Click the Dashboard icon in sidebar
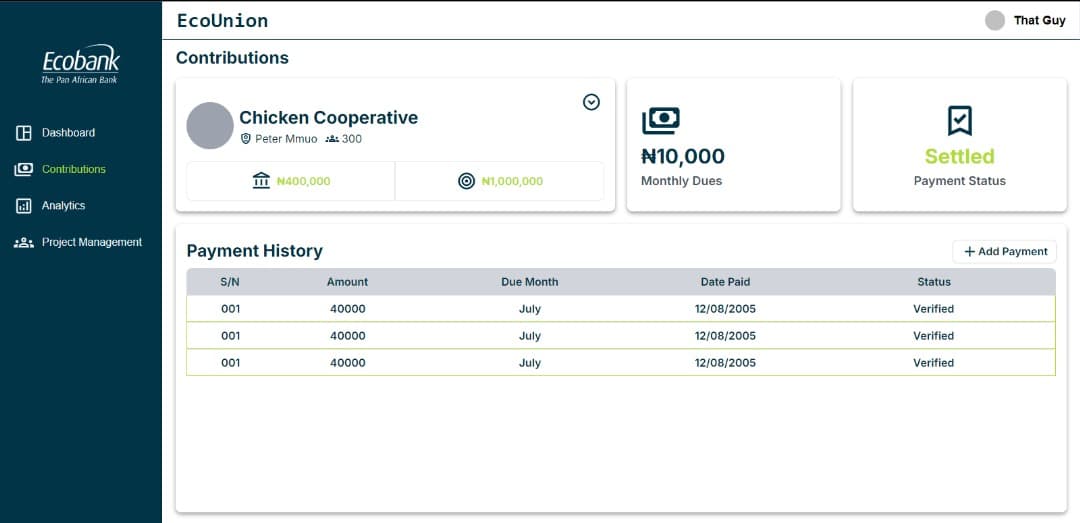 (x=24, y=133)
